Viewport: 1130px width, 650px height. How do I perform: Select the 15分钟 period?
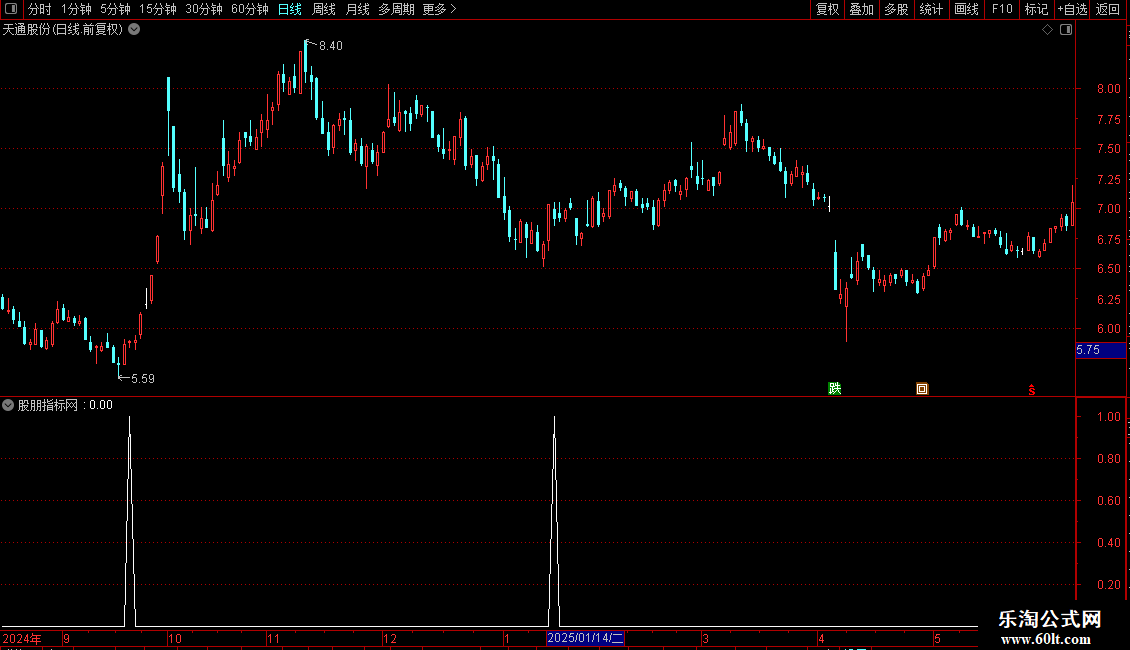[158, 9]
